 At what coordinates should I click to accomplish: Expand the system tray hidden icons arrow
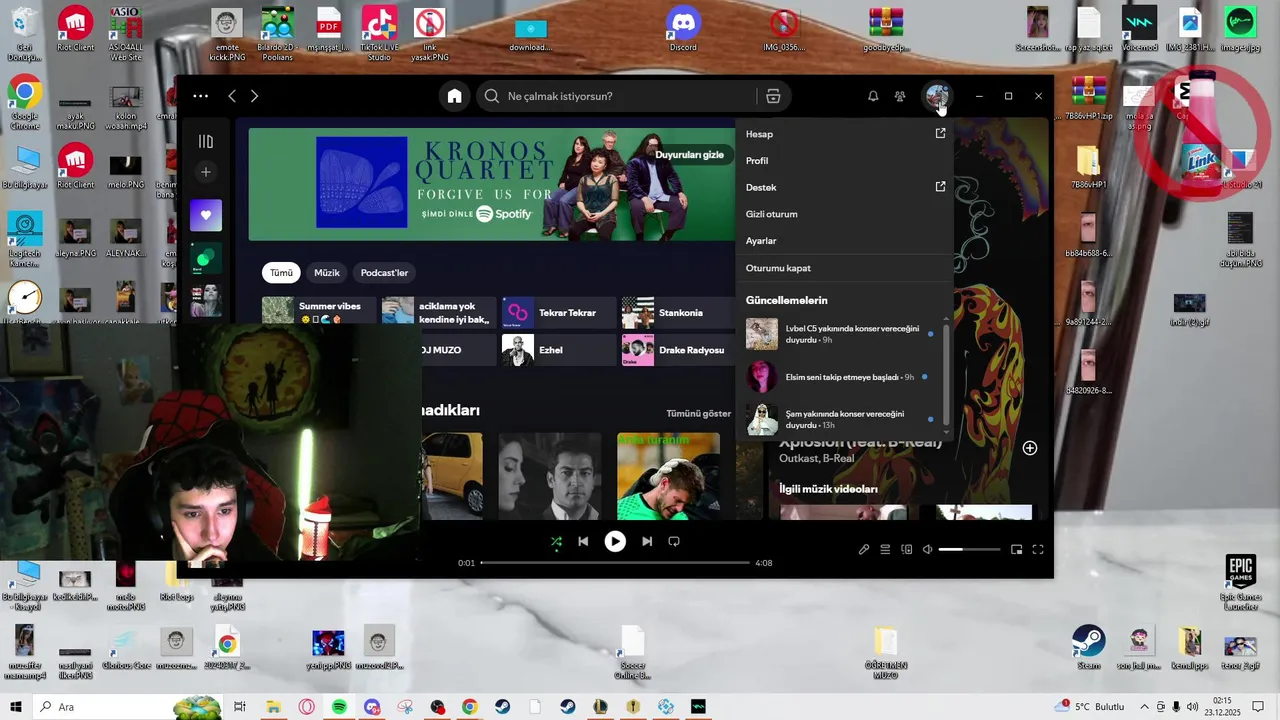1144,707
